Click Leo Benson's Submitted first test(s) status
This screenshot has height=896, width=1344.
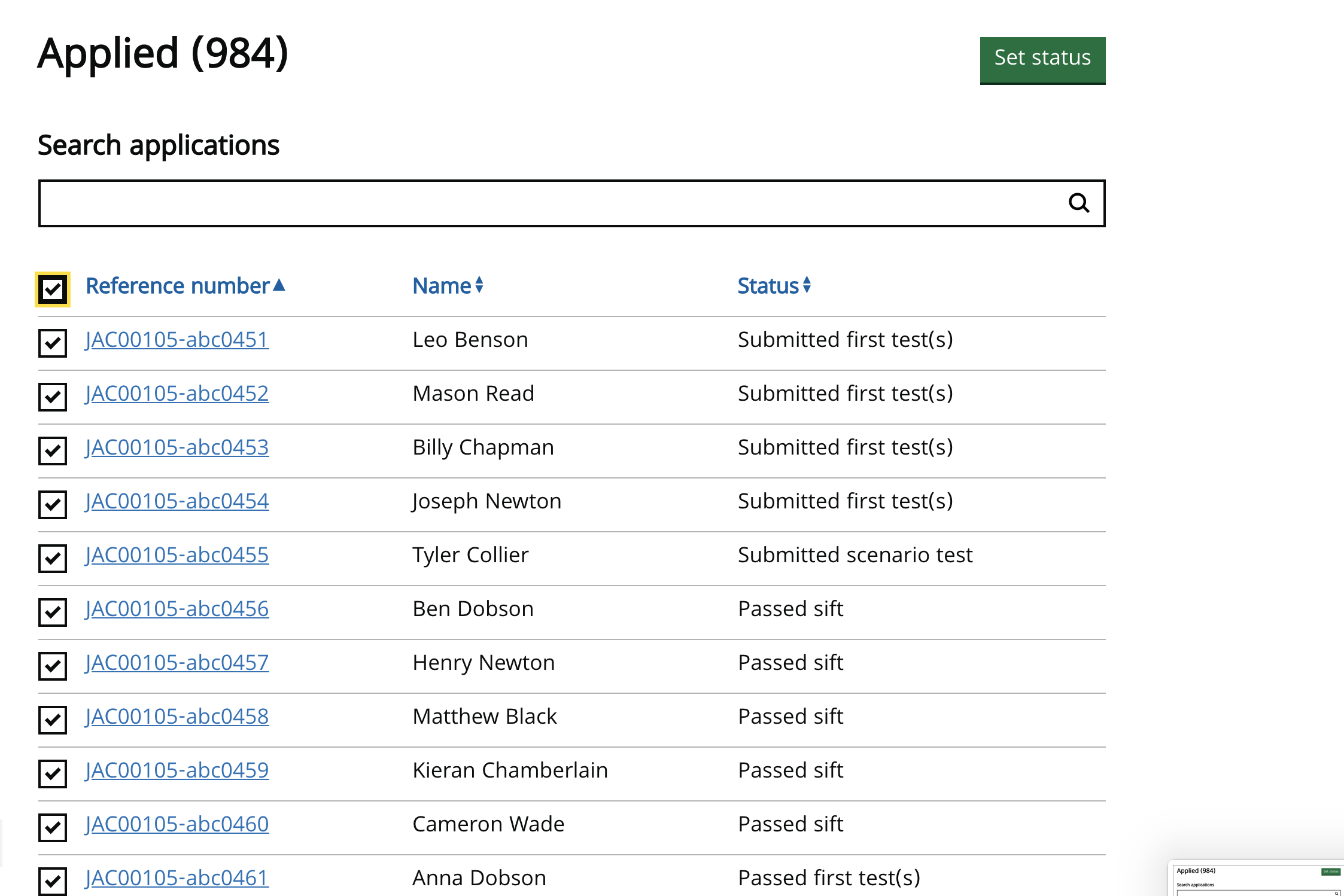coord(846,340)
